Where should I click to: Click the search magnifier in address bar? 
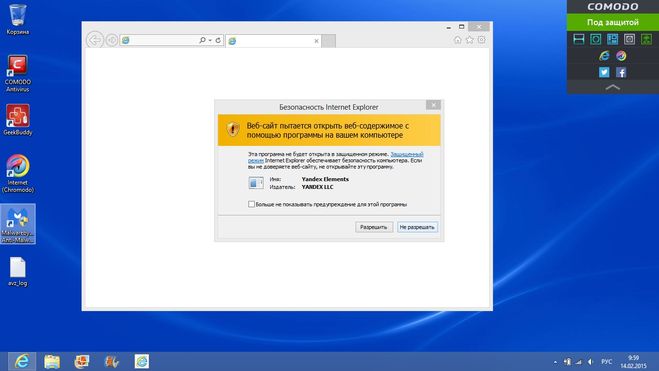[202, 40]
